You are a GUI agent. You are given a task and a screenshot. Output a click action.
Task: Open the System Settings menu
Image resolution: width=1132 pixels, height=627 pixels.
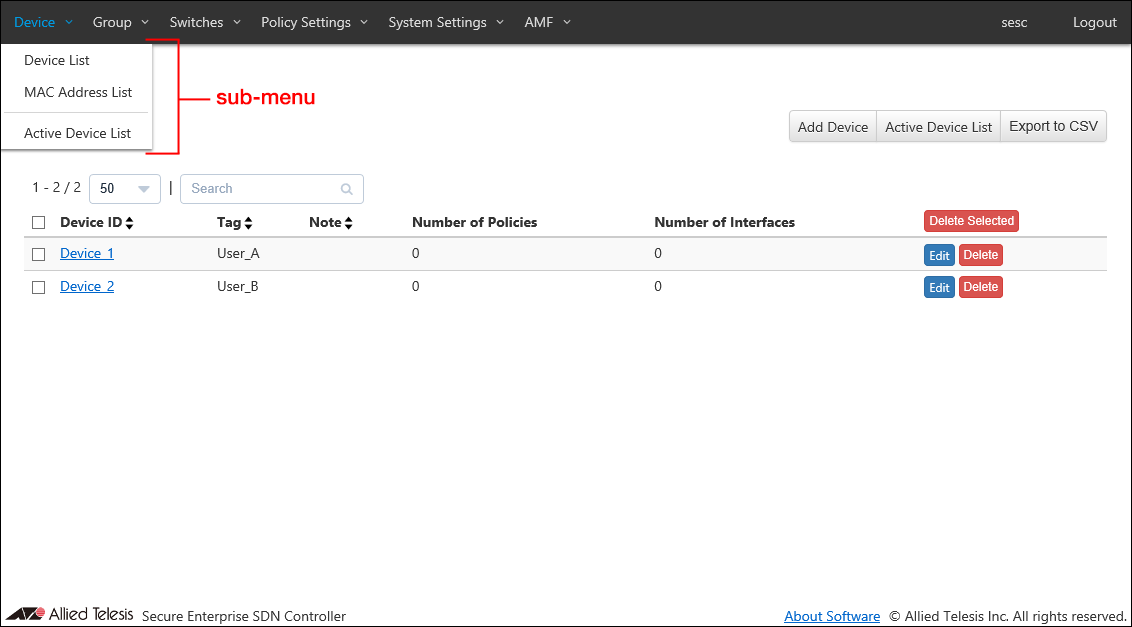446,22
